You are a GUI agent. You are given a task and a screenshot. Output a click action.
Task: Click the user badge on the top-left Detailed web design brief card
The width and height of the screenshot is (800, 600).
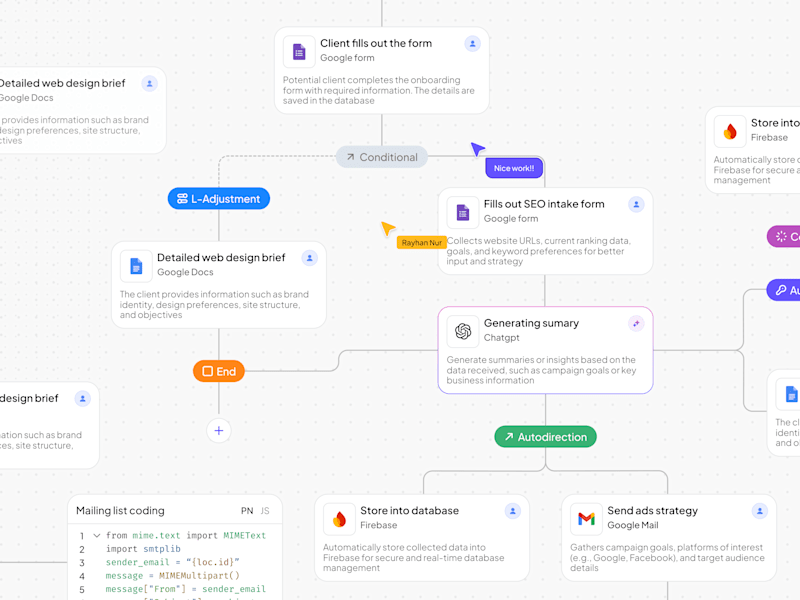point(149,84)
